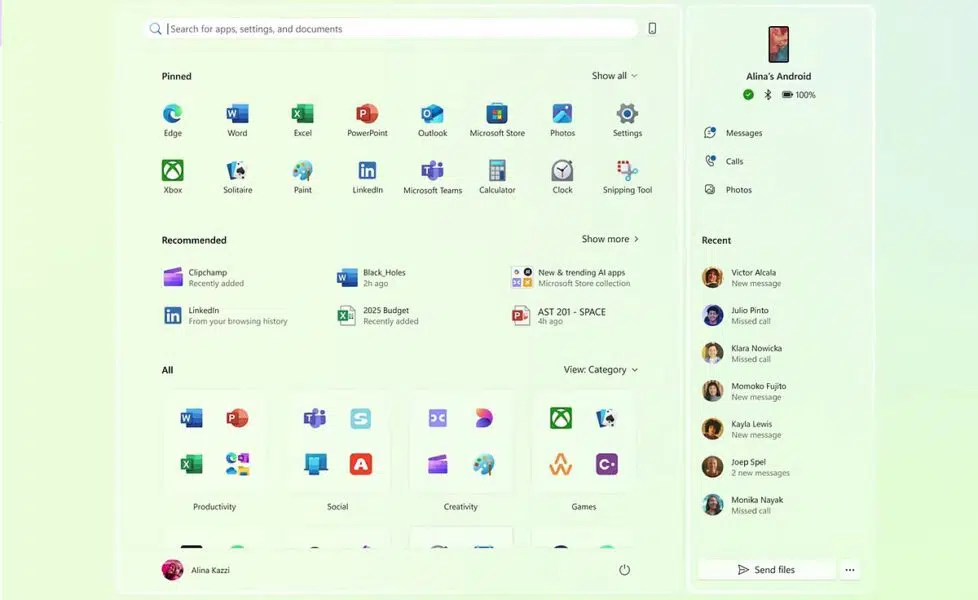Click the Xbox icon in the Games folder
The width and height of the screenshot is (978, 600).
tap(561, 418)
